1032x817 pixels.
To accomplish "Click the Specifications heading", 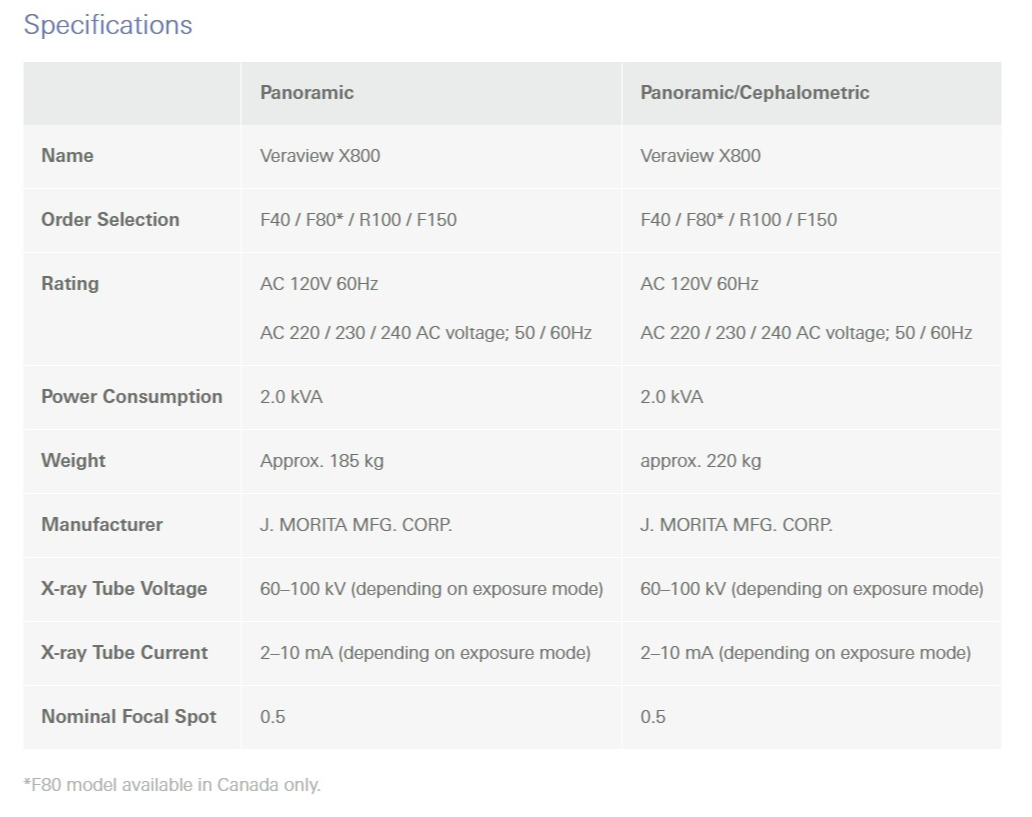I will (x=108, y=25).
